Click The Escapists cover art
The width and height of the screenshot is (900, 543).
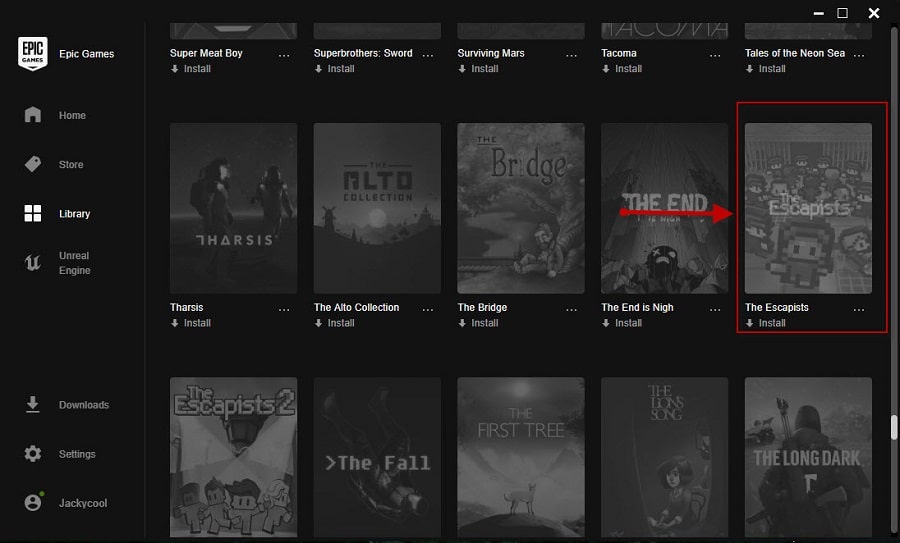click(808, 208)
